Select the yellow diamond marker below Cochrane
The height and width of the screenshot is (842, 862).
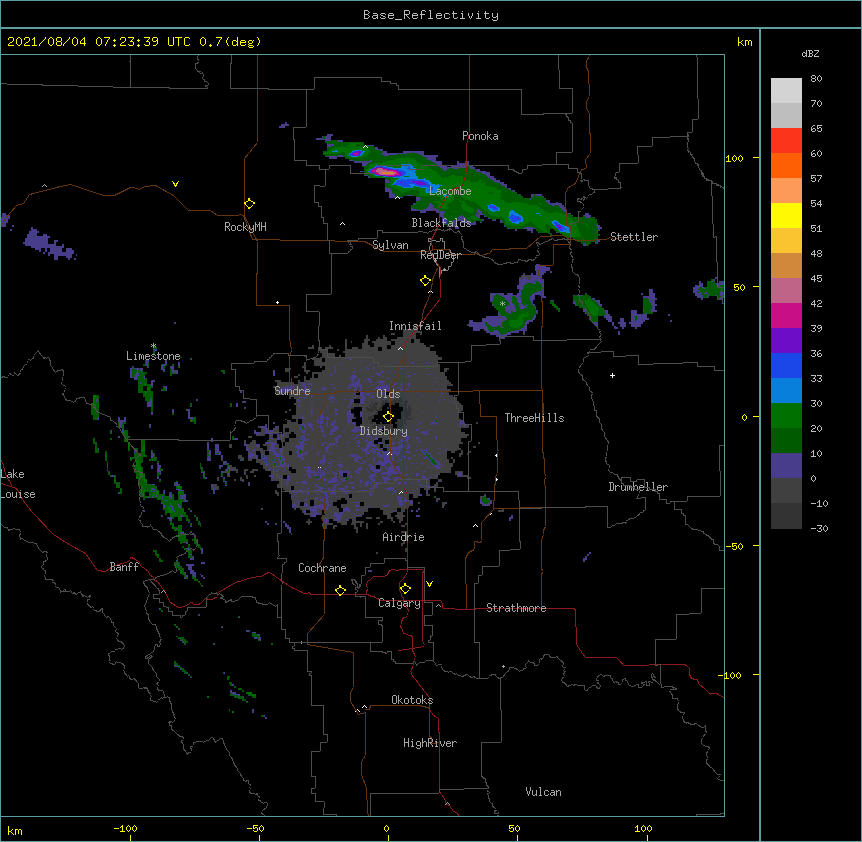coord(340,590)
